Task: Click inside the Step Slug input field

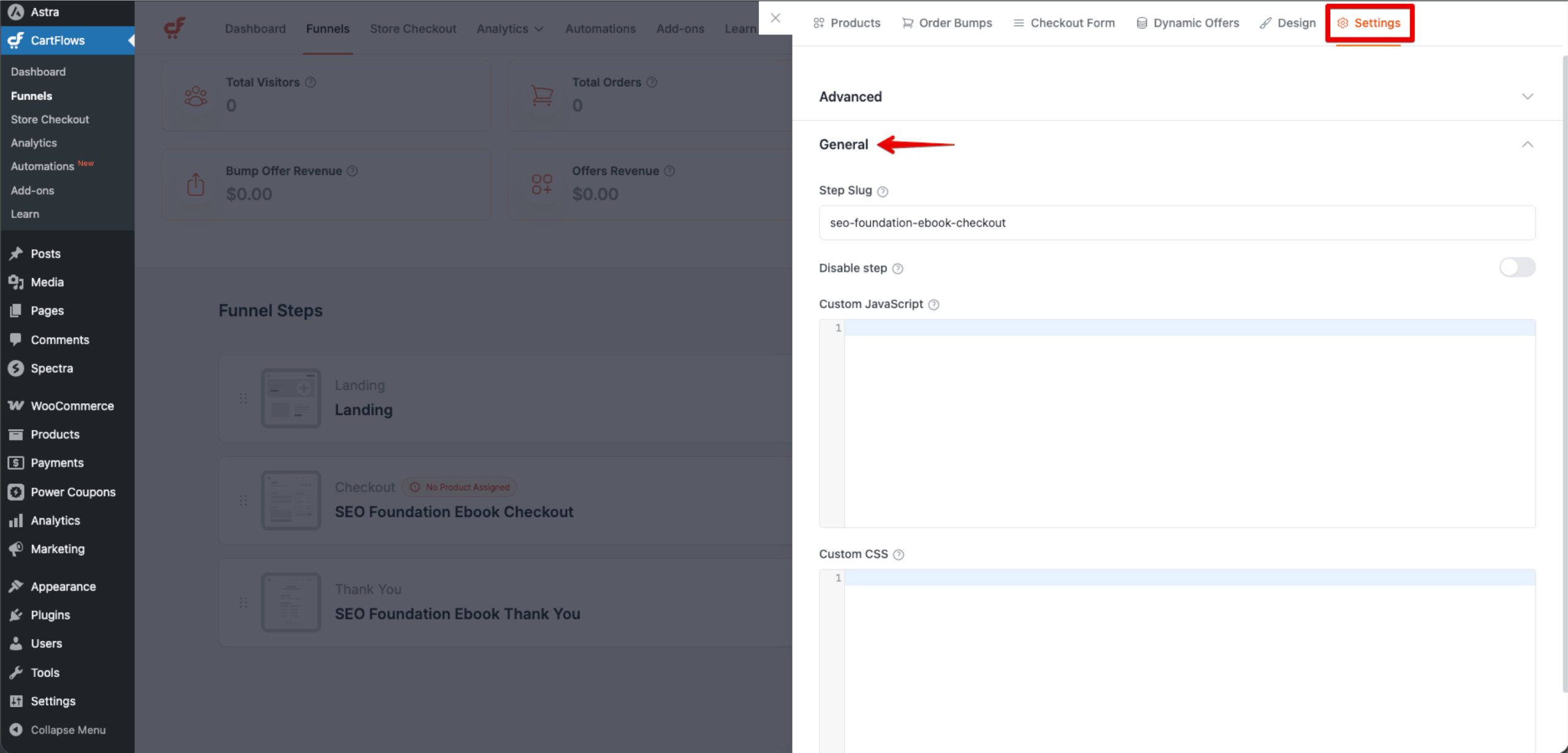Action: coord(1175,222)
